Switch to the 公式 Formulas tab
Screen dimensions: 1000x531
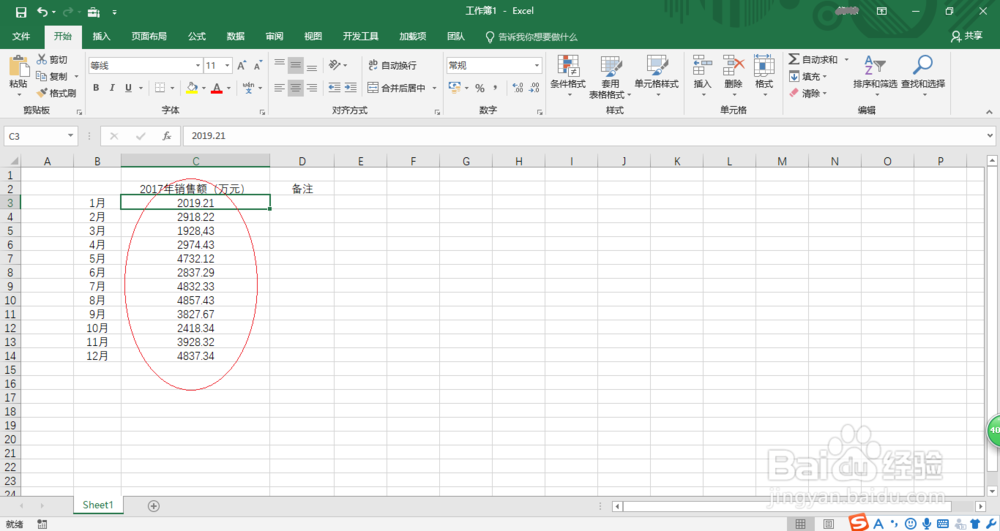point(197,36)
